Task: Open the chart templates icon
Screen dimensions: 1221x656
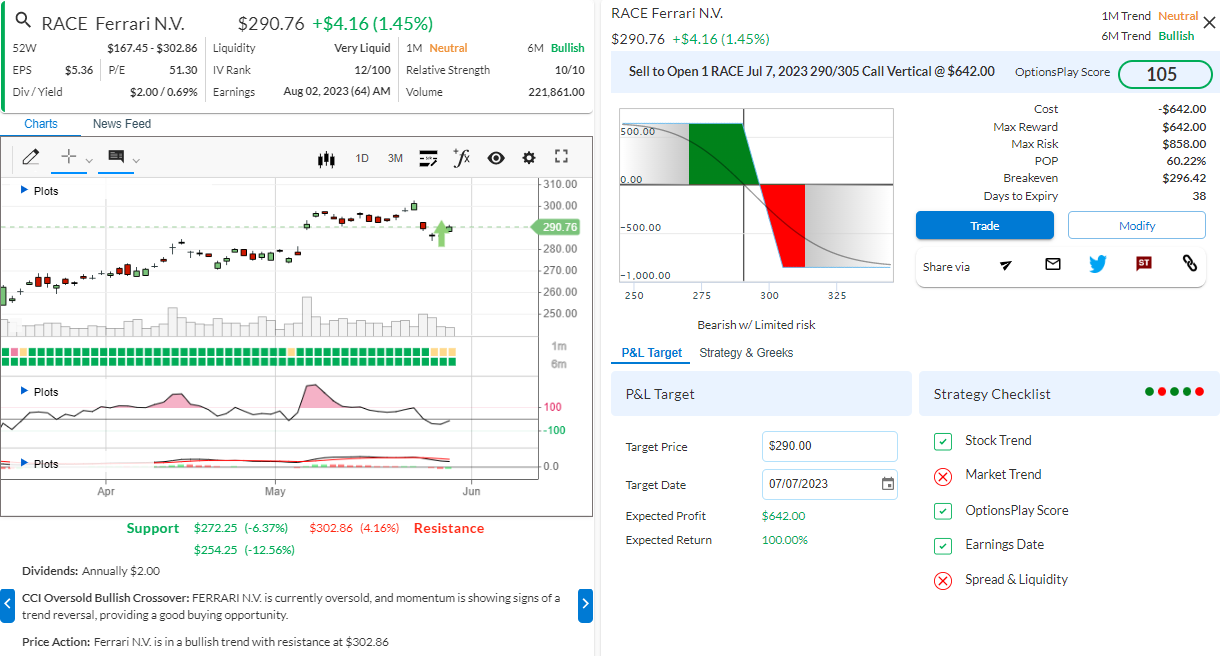Action: click(x=428, y=158)
